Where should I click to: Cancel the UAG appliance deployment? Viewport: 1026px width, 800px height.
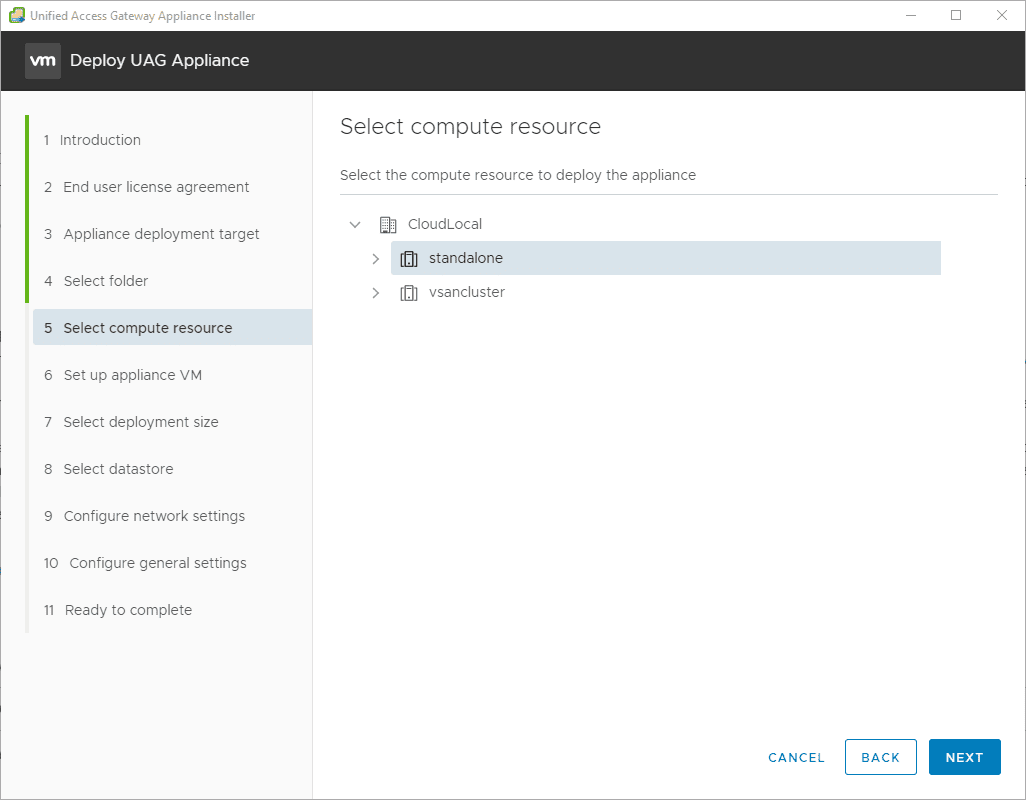pyautogui.click(x=796, y=757)
